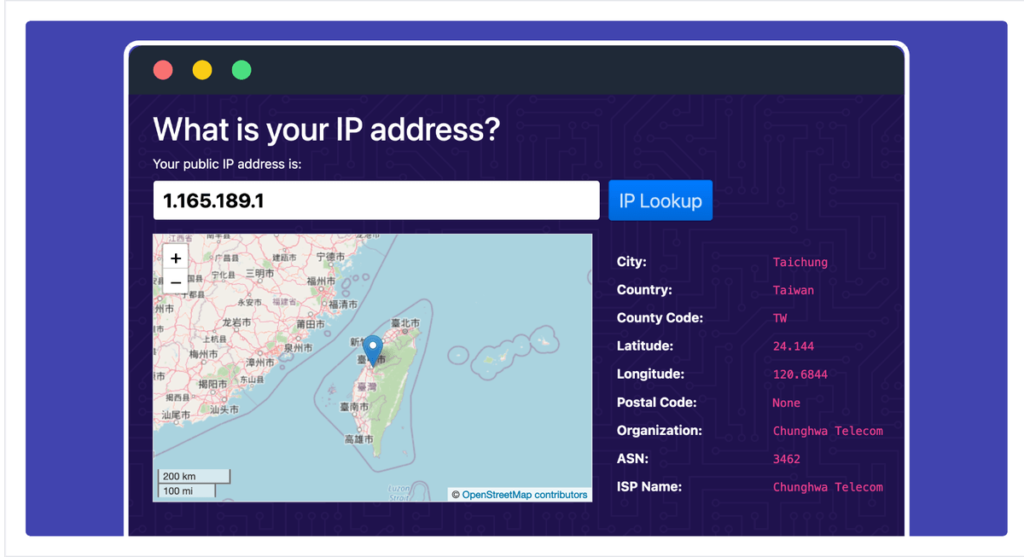Viewport: 1024px width, 557px height.
Task: Click the 200 km map scale bar
Action: pos(194,476)
